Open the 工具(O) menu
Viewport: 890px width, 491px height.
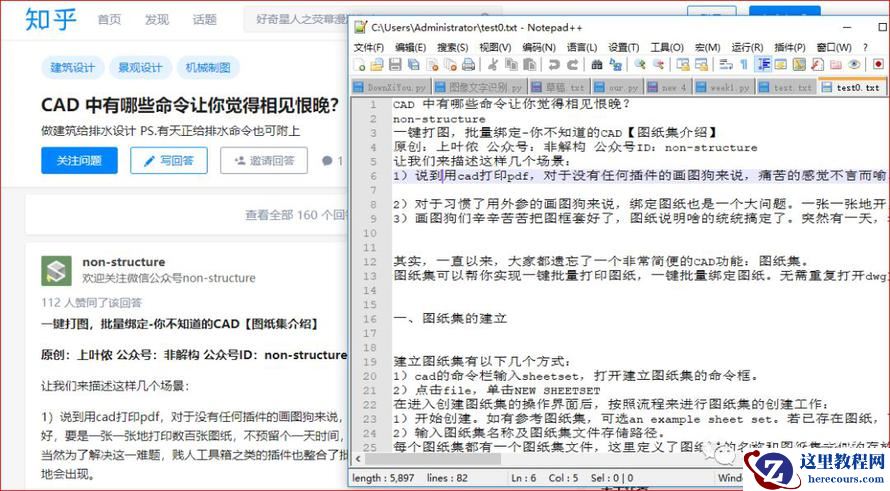click(x=667, y=47)
